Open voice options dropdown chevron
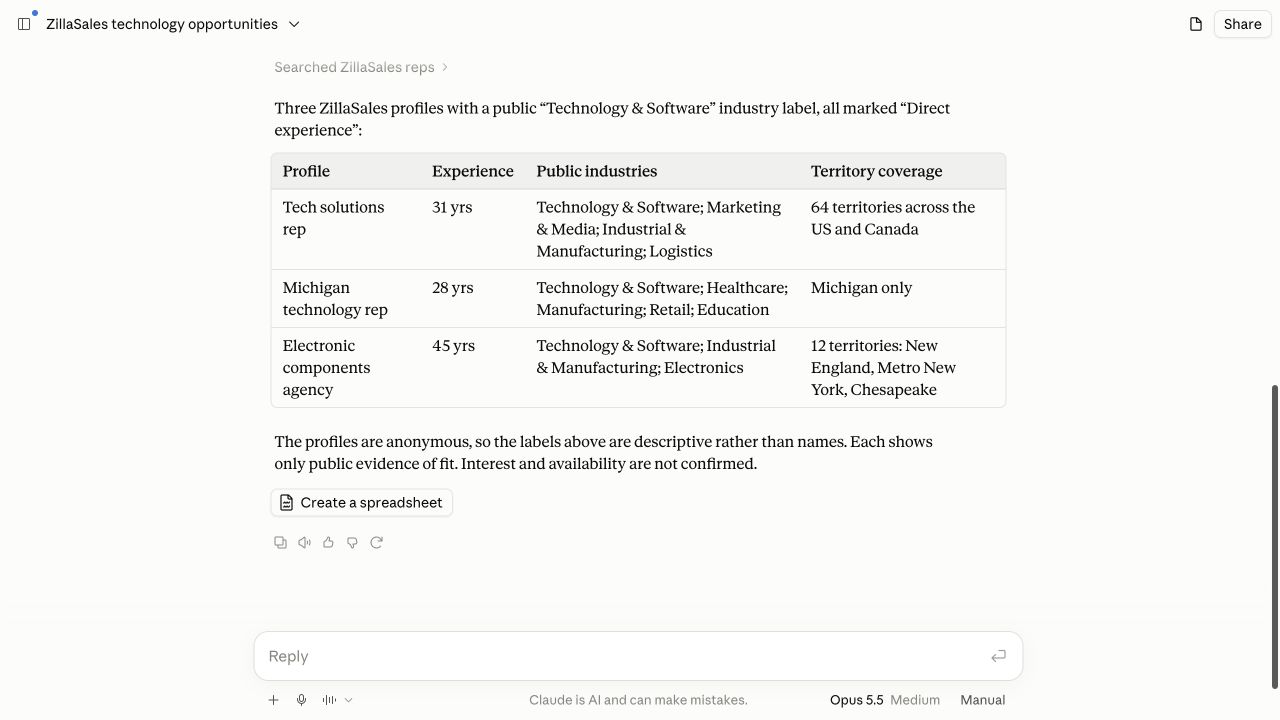 tap(348, 700)
